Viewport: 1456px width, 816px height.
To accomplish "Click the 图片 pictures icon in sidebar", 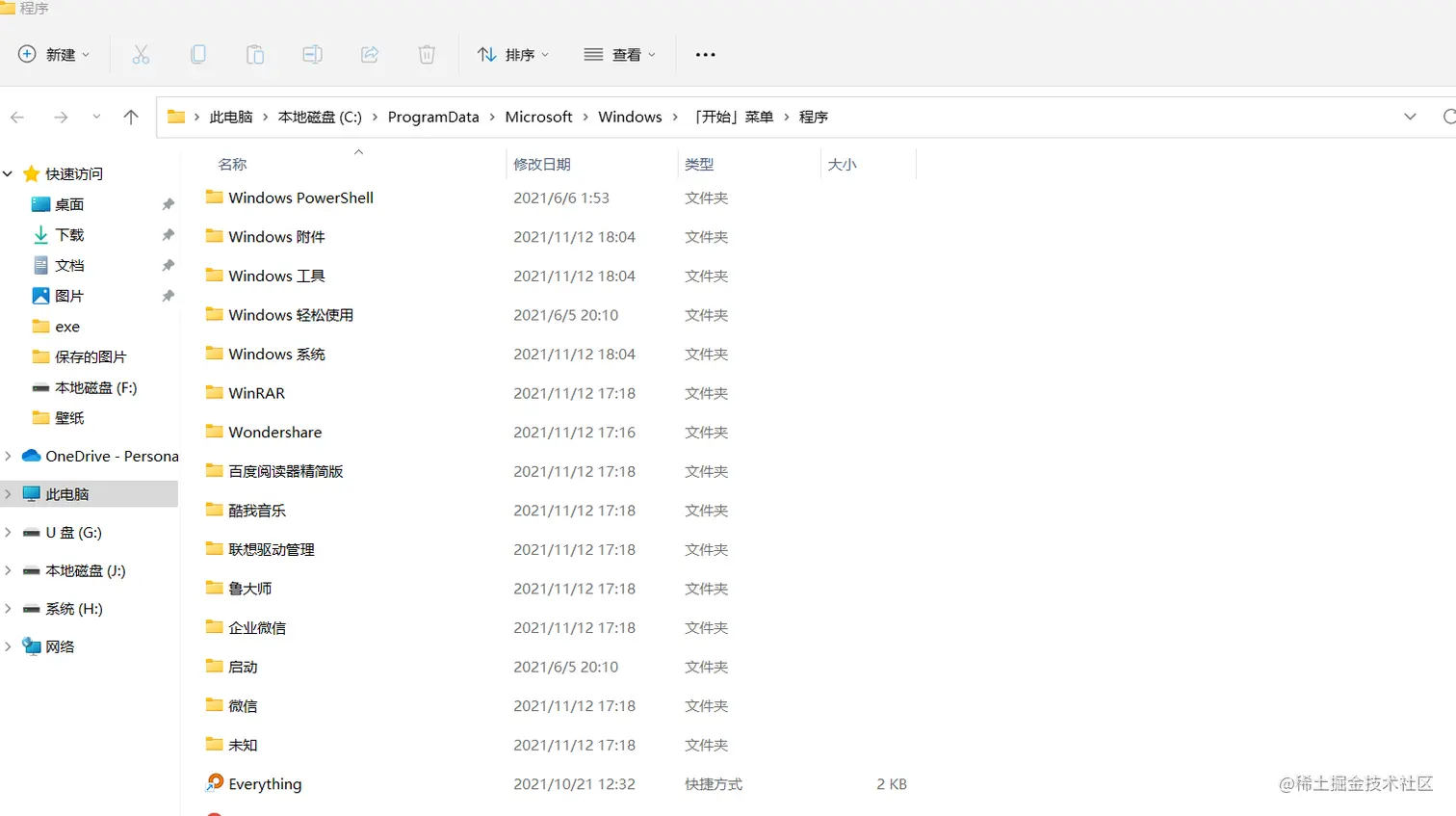I will [40, 296].
